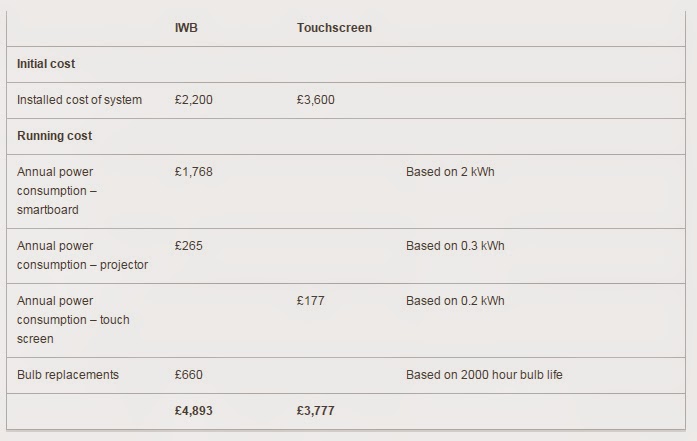Select the £265 projector power cost
The image size is (697, 441).
pyautogui.click(x=188, y=246)
